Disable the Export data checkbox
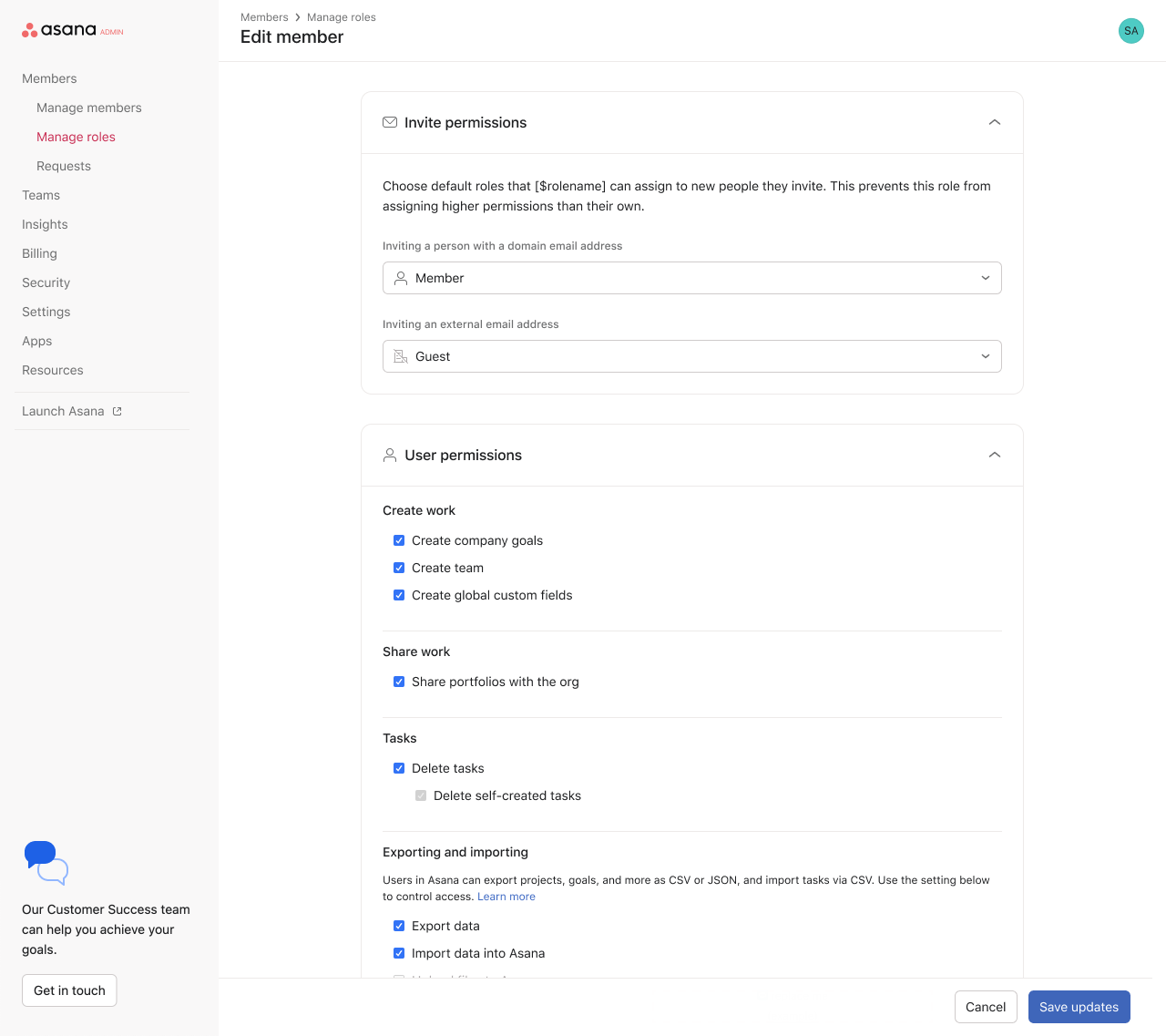The width and height of the screenshot is (1166, 1036). (x=399, y=926)
